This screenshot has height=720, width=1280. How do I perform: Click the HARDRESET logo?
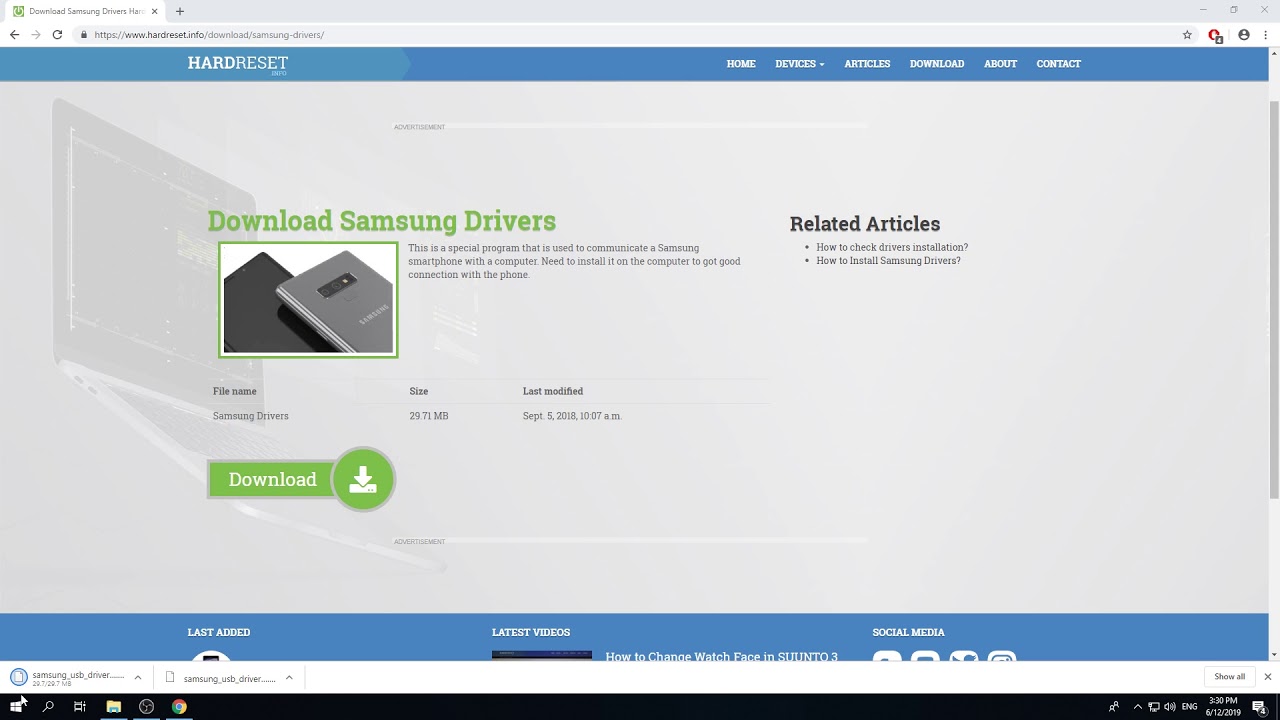click(x=238, y=64)
